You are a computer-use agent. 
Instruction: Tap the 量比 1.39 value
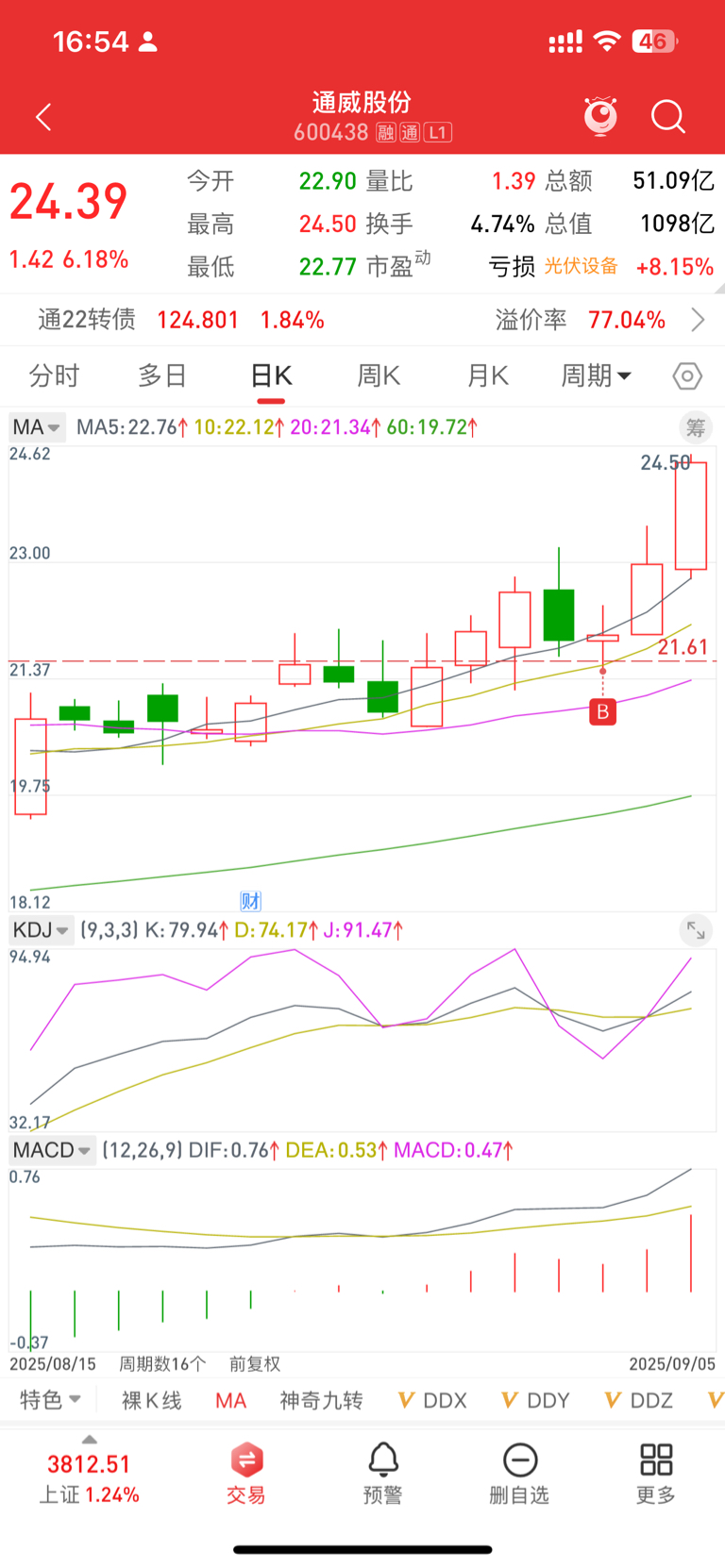[514, 180]
